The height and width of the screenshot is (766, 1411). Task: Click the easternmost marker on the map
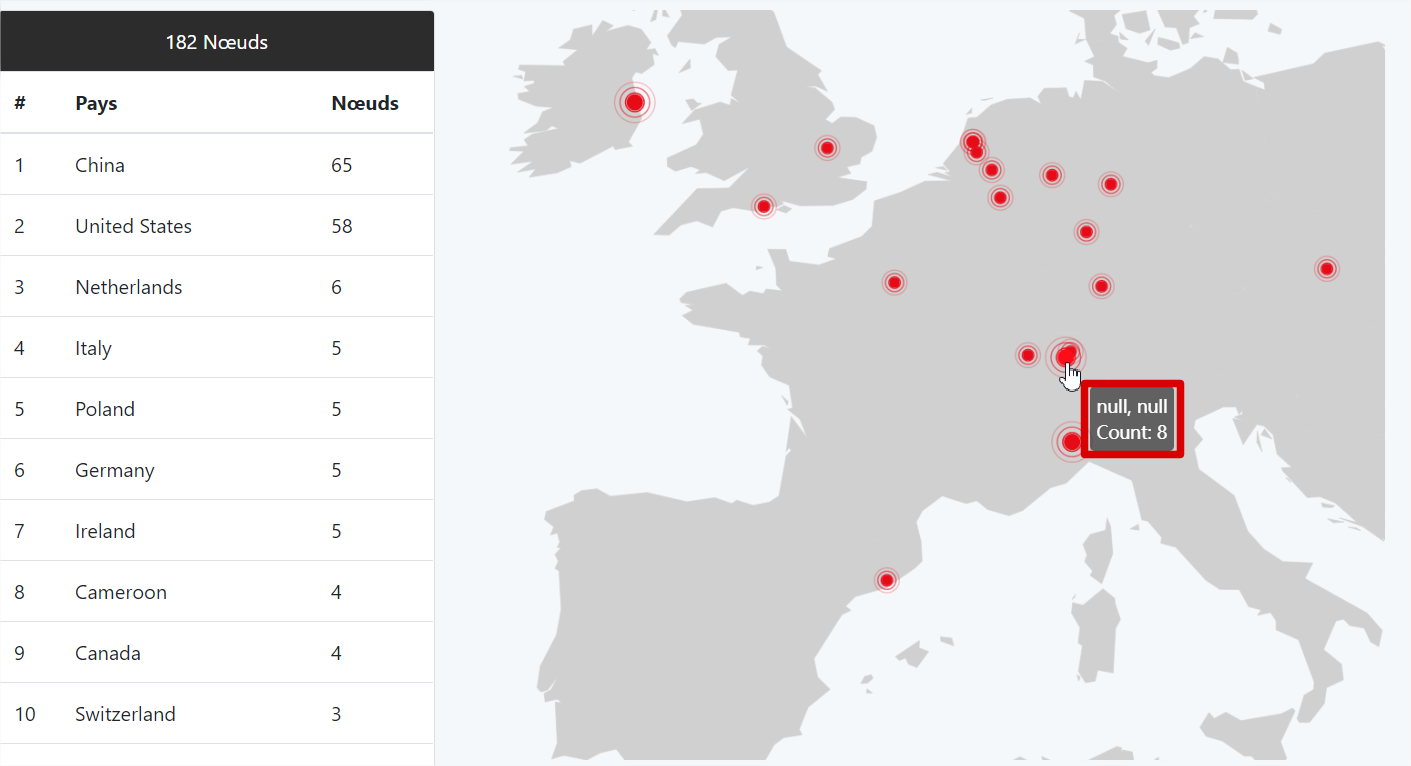click(x=1326, y=268)
